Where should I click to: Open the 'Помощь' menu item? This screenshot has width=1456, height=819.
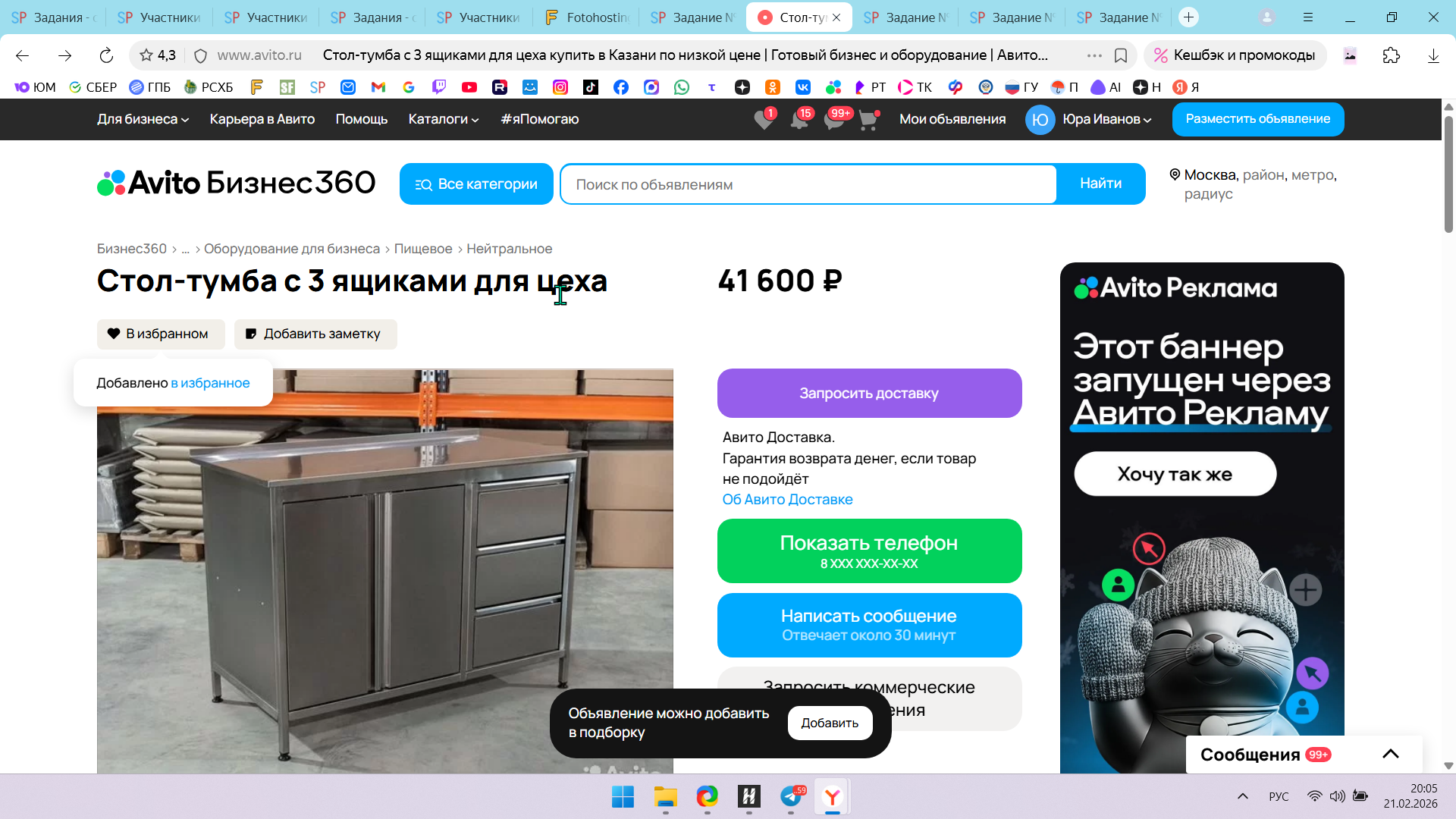[x=362, y=119]
